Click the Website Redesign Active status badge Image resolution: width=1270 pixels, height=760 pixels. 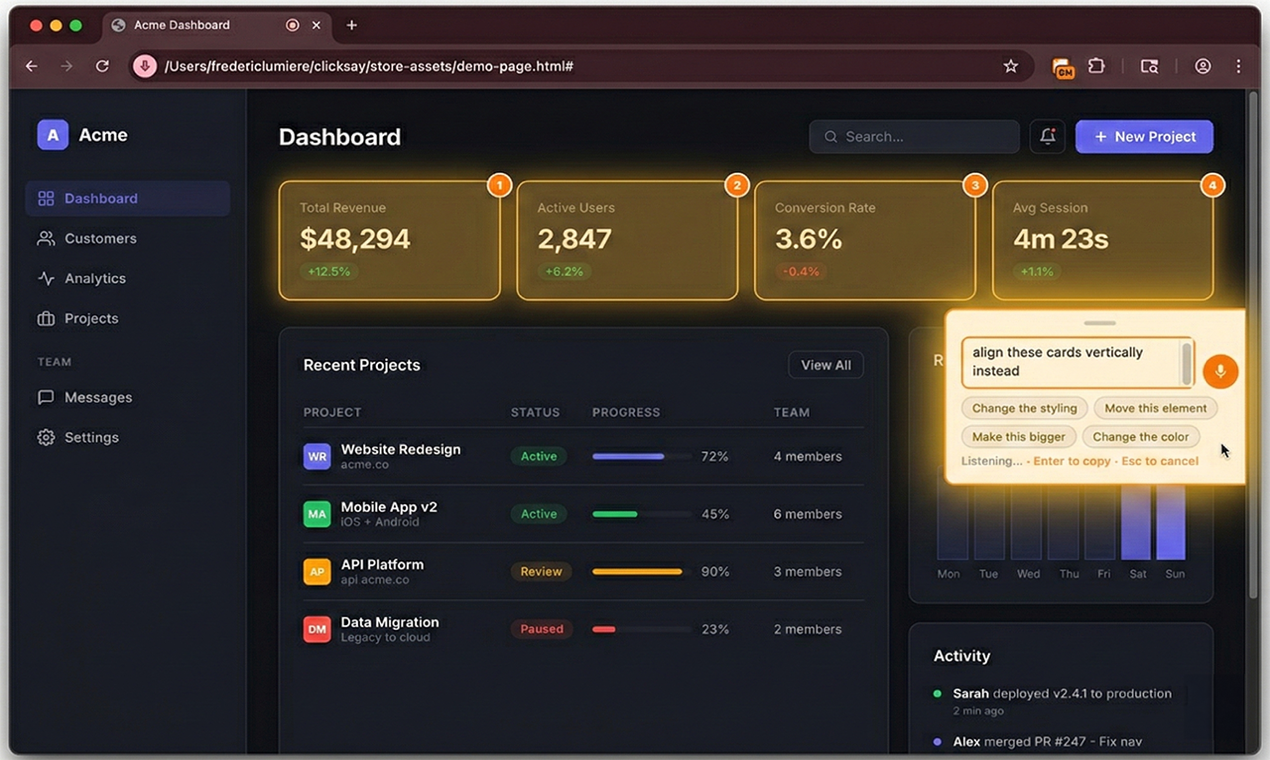coord(539,456)
